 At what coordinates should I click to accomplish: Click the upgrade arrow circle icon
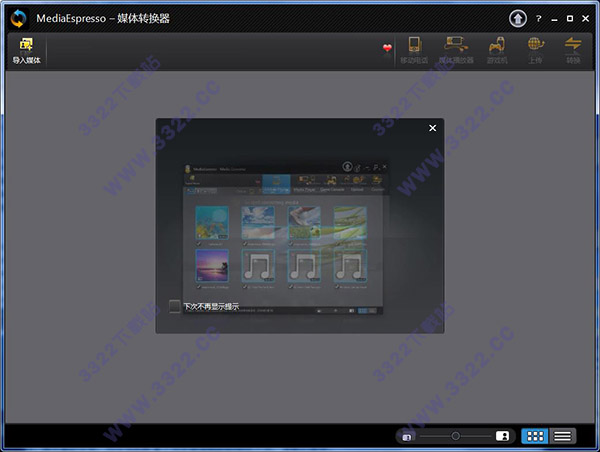(517, 18)
